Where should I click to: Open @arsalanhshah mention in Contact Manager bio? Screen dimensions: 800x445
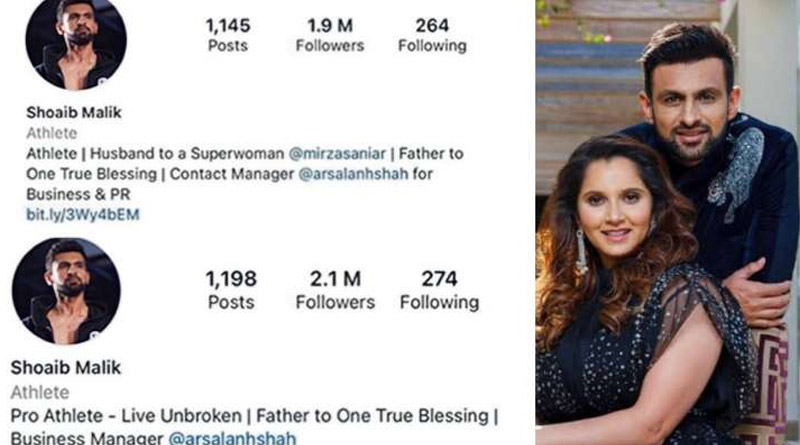tap(353, 174)
